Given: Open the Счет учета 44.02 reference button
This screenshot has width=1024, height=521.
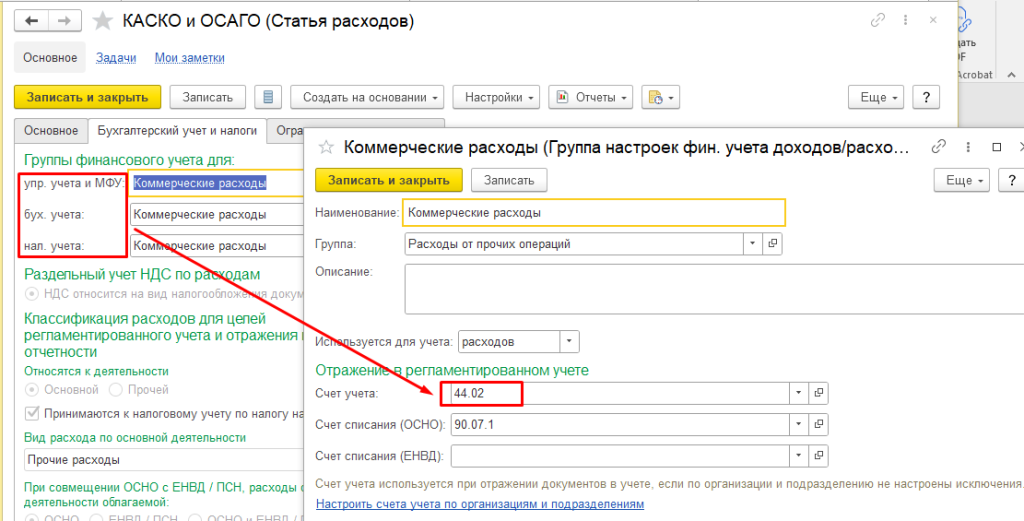Looking at the screenshot, I should tap(819, 393).
